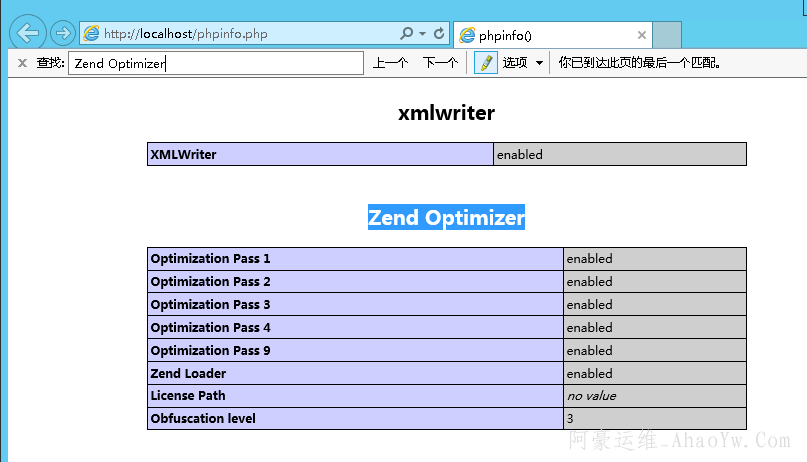Find previous match with 上一个 button
Screen dimensions: 807x462
pyautogui.click(x=390, y=63)
